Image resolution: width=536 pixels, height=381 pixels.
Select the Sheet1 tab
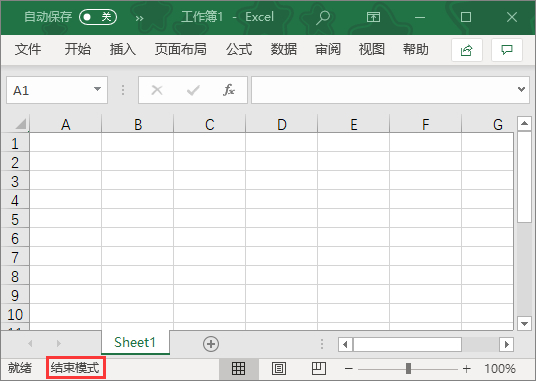pyautogui.click(x=135, y=342)
